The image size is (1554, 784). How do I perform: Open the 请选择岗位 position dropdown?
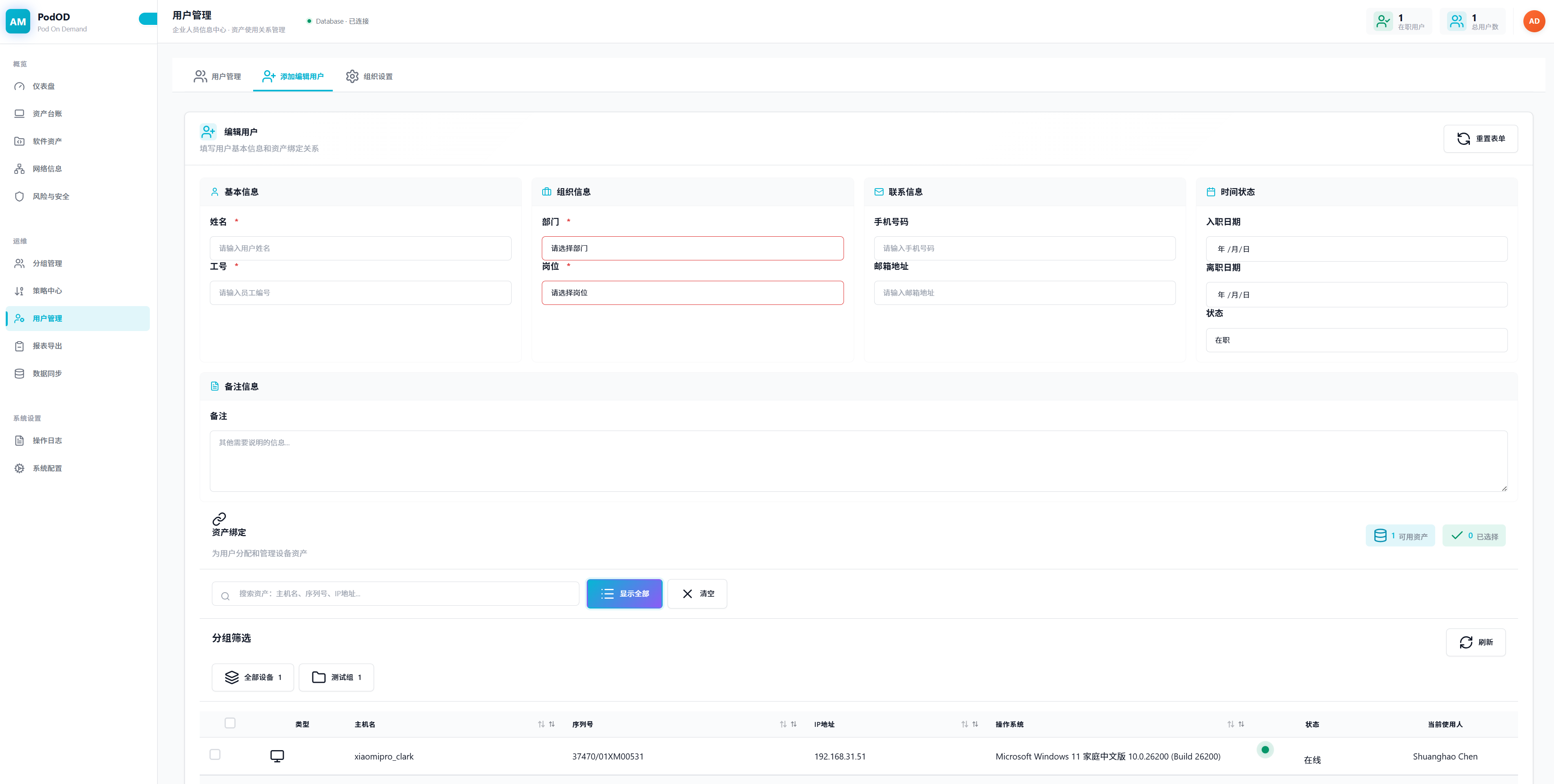[692, 293]
